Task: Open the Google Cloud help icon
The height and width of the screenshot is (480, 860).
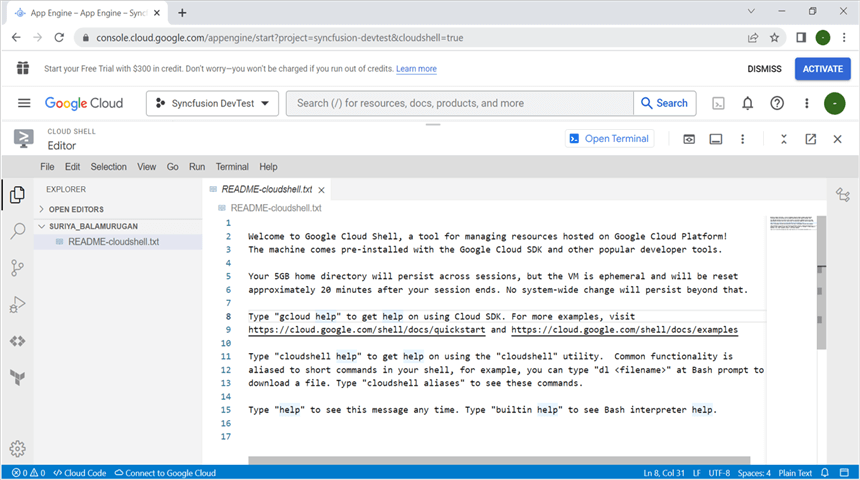Action: click(777, 103)
